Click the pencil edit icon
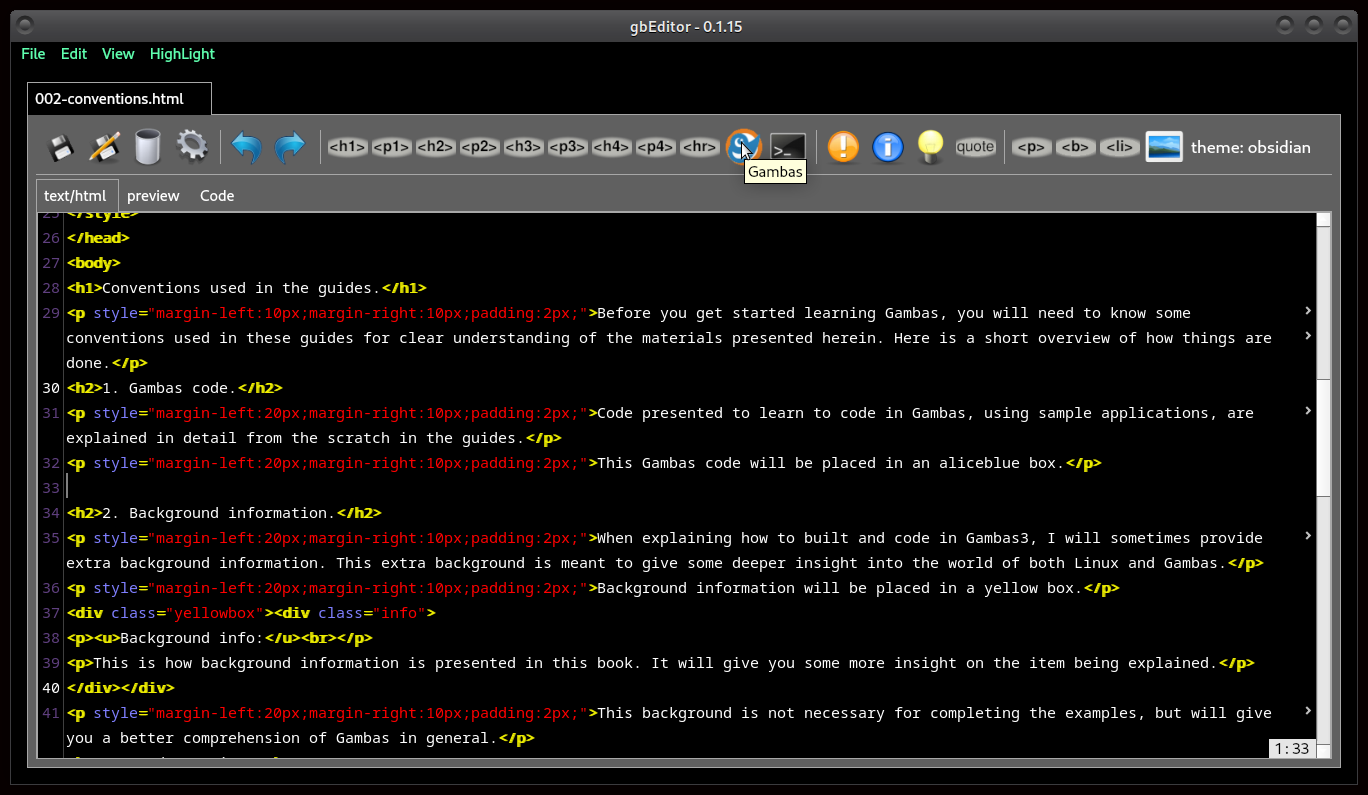 click(x=104, y=148)
